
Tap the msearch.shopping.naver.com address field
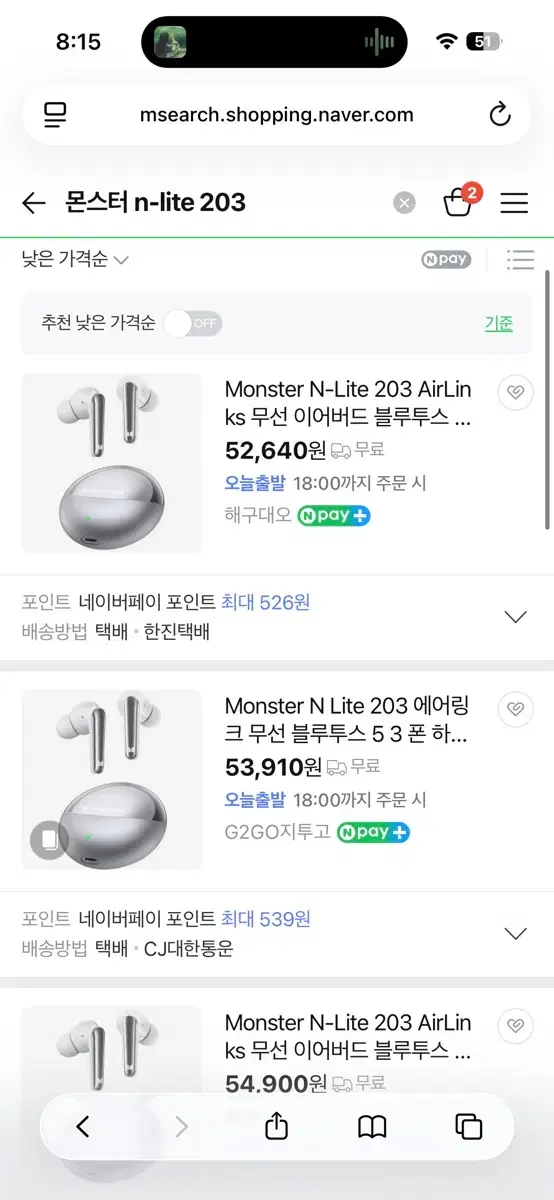pos(277,115)
